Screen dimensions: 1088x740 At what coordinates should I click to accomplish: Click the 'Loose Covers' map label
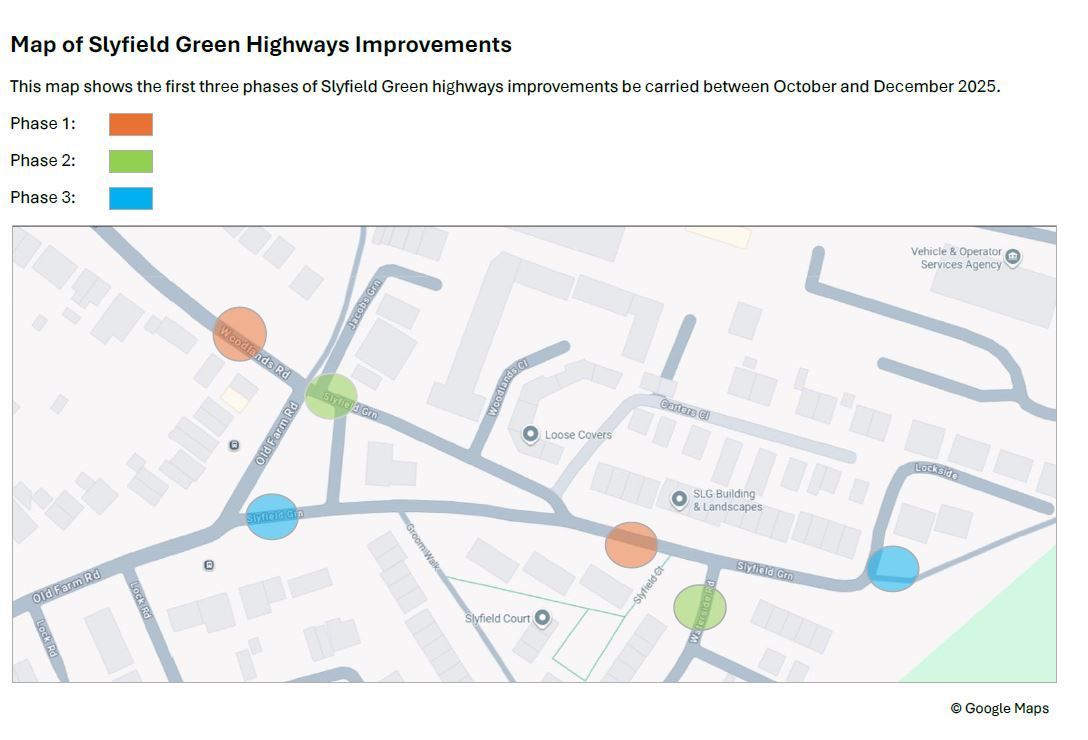click(578, 435)
